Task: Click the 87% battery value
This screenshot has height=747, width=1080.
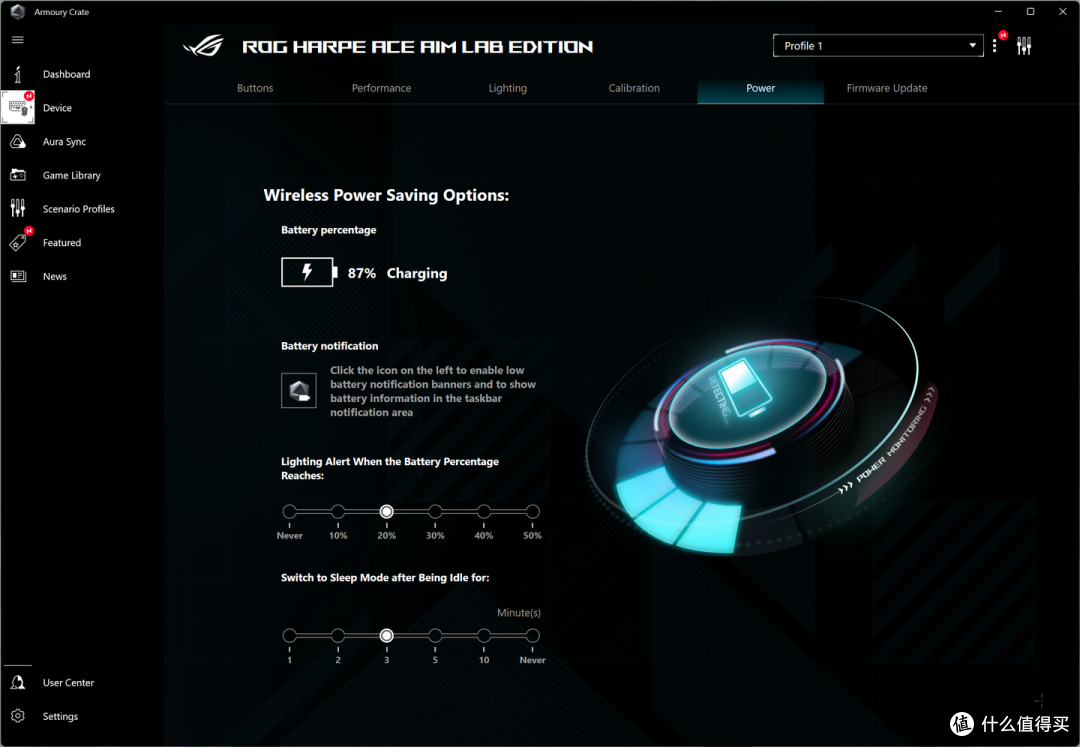Action: click(x=362, y=273)
